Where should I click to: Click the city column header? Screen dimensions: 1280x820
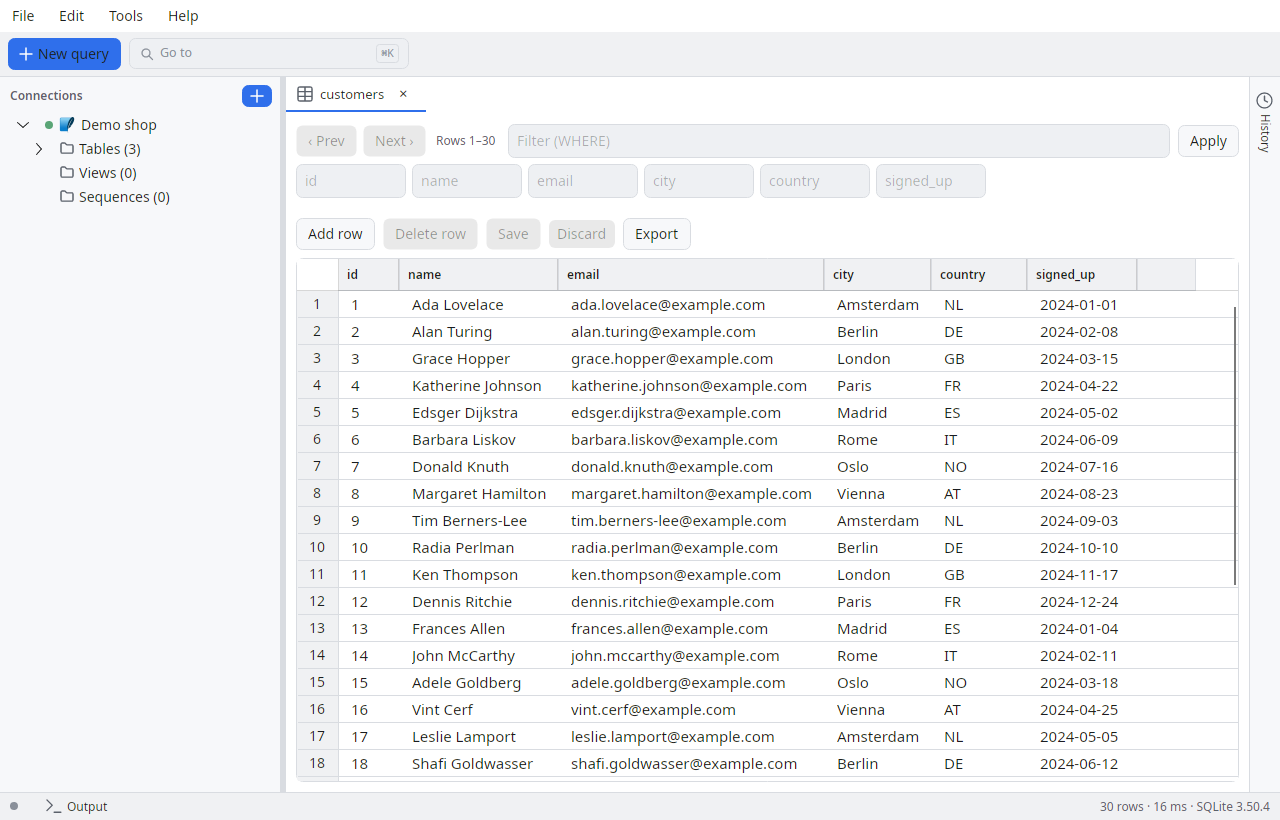(x=877, y=274)
